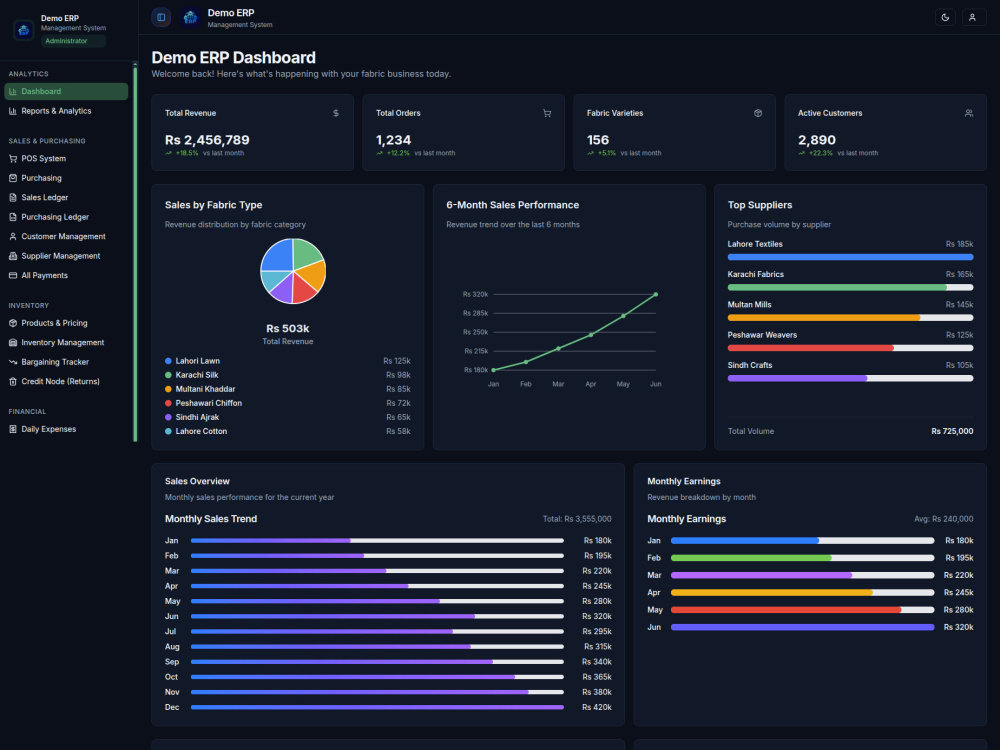Click the Demo ERP logo in the sidebar
The width and height of the screenshot is (1000, 750).
point(24,29)
